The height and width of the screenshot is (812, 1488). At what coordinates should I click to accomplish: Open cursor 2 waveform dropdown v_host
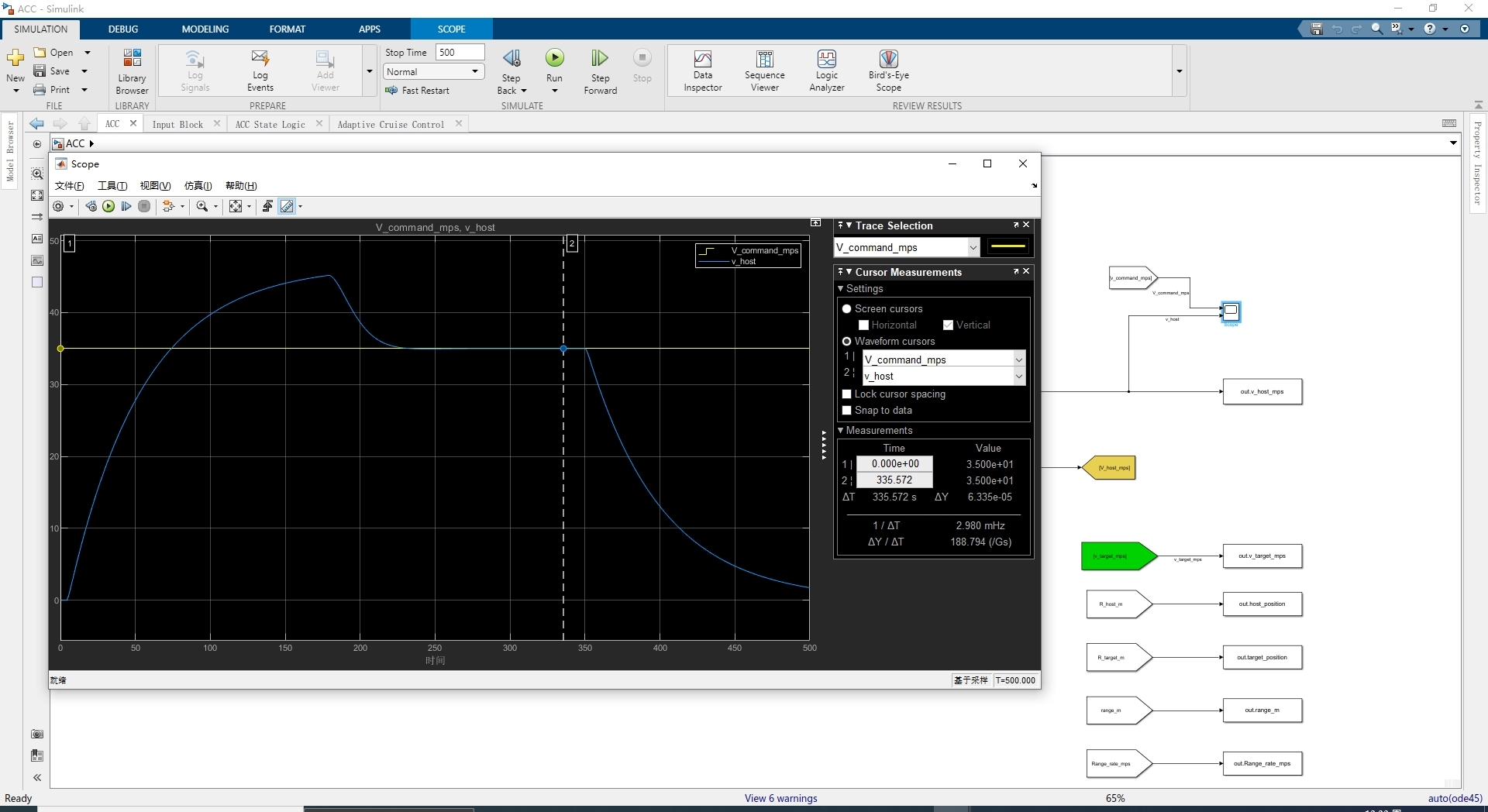click(944, 376)
